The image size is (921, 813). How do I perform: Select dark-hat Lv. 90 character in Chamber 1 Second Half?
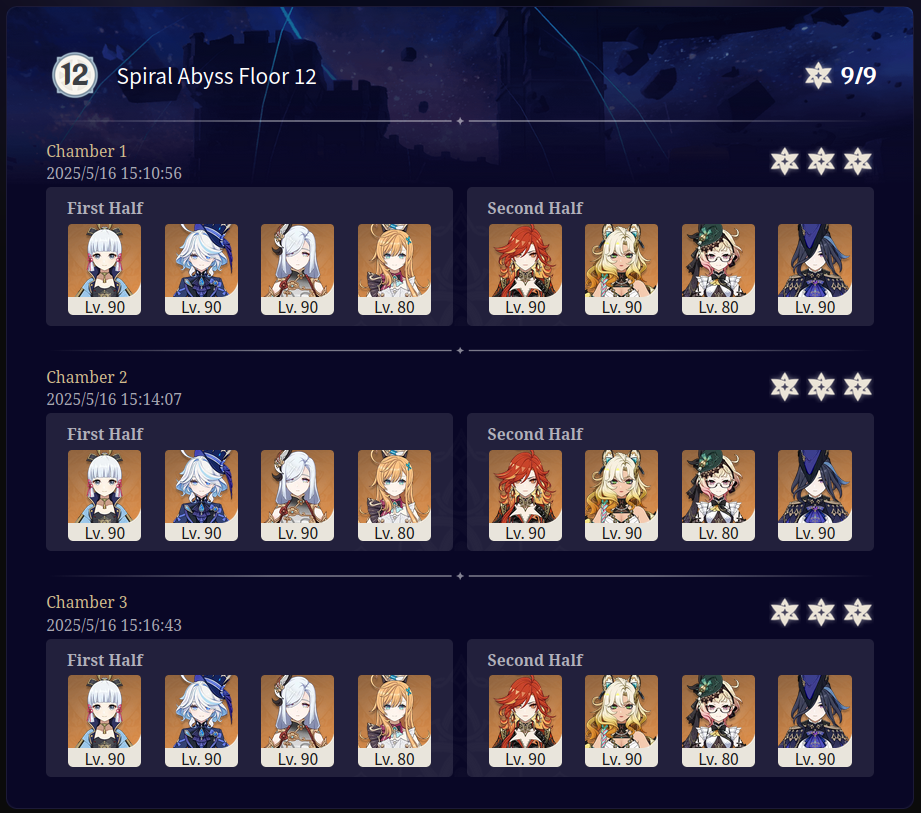click(815, 269)
